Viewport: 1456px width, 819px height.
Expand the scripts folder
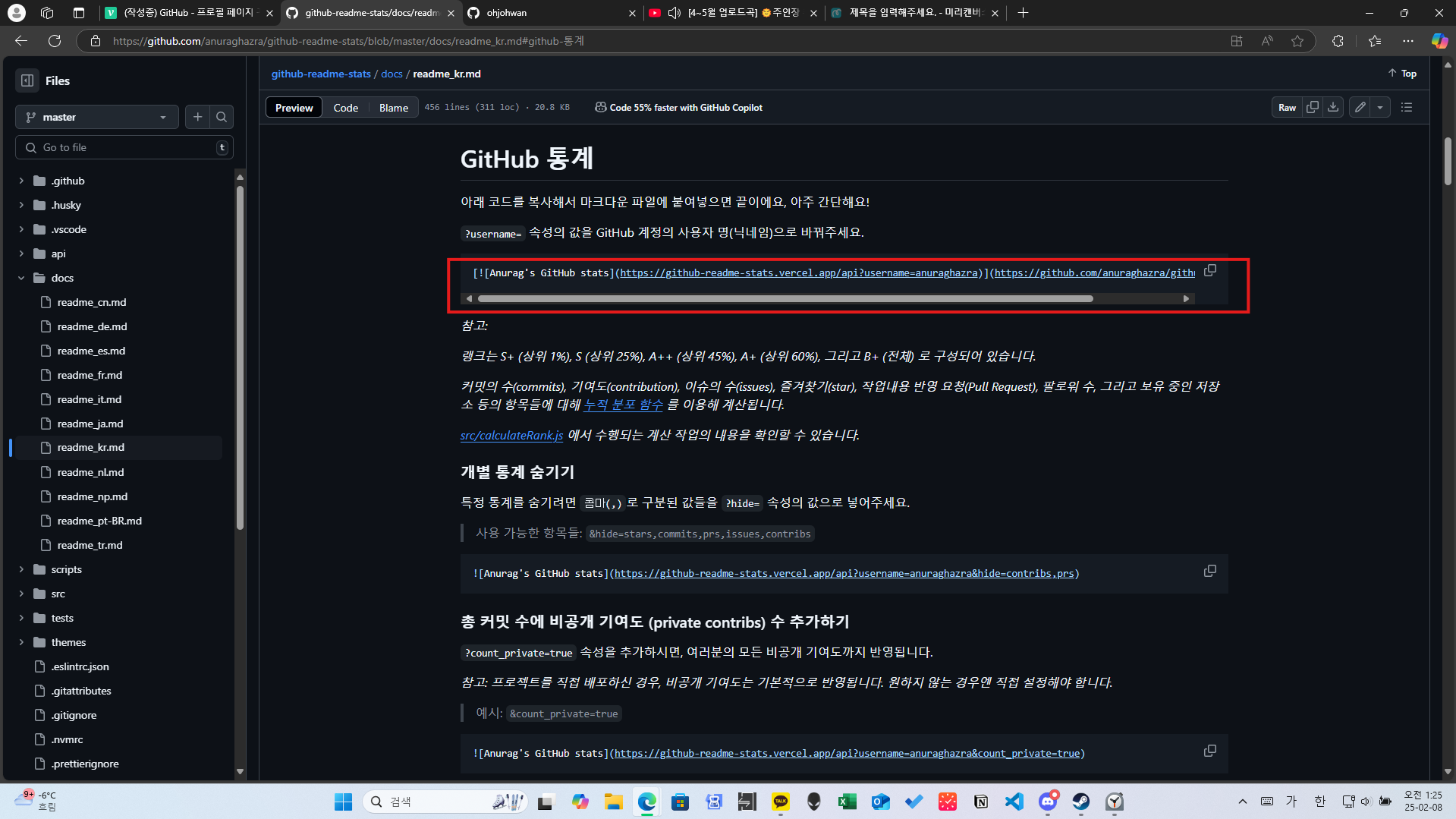pos(21,569)
